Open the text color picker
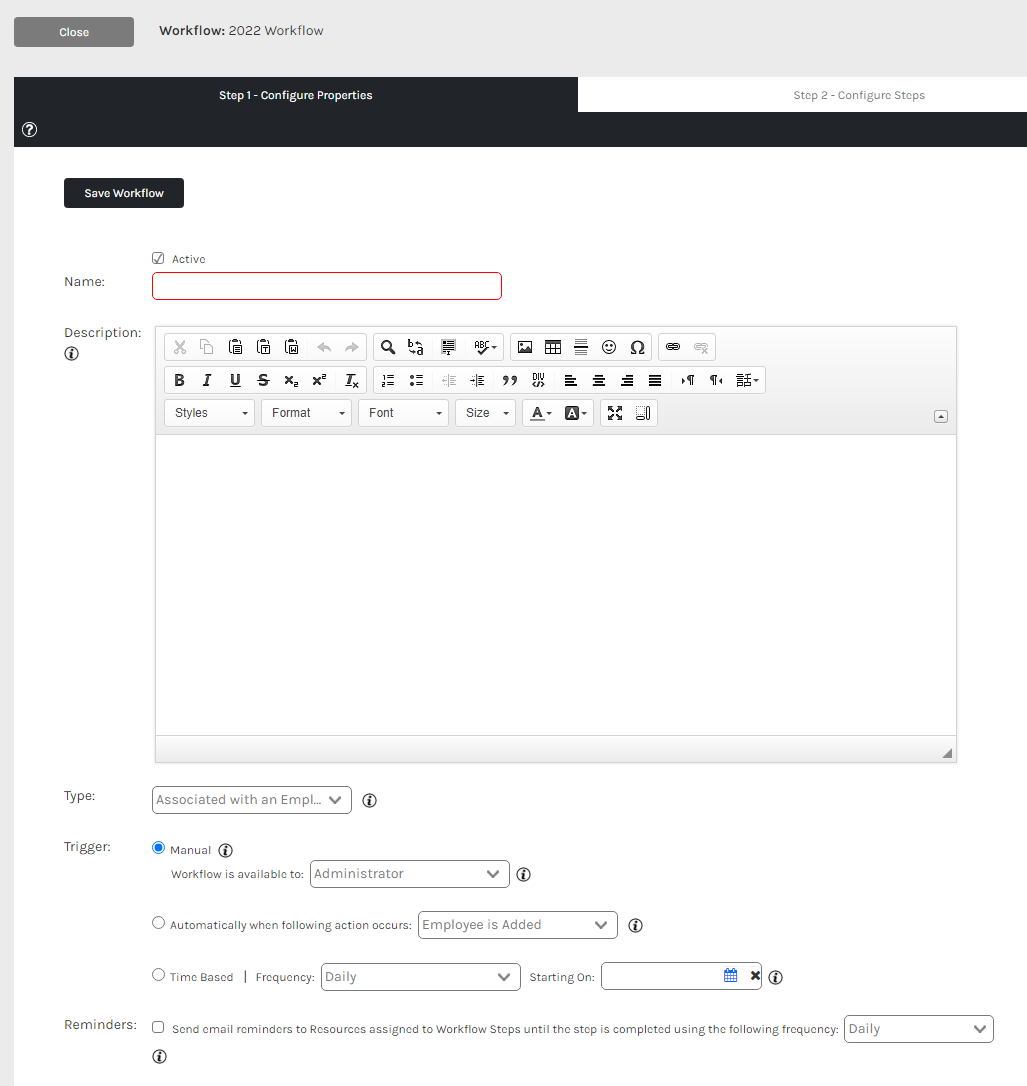The height and width of the screenshot is (1086, 1027). click(541, 413)
